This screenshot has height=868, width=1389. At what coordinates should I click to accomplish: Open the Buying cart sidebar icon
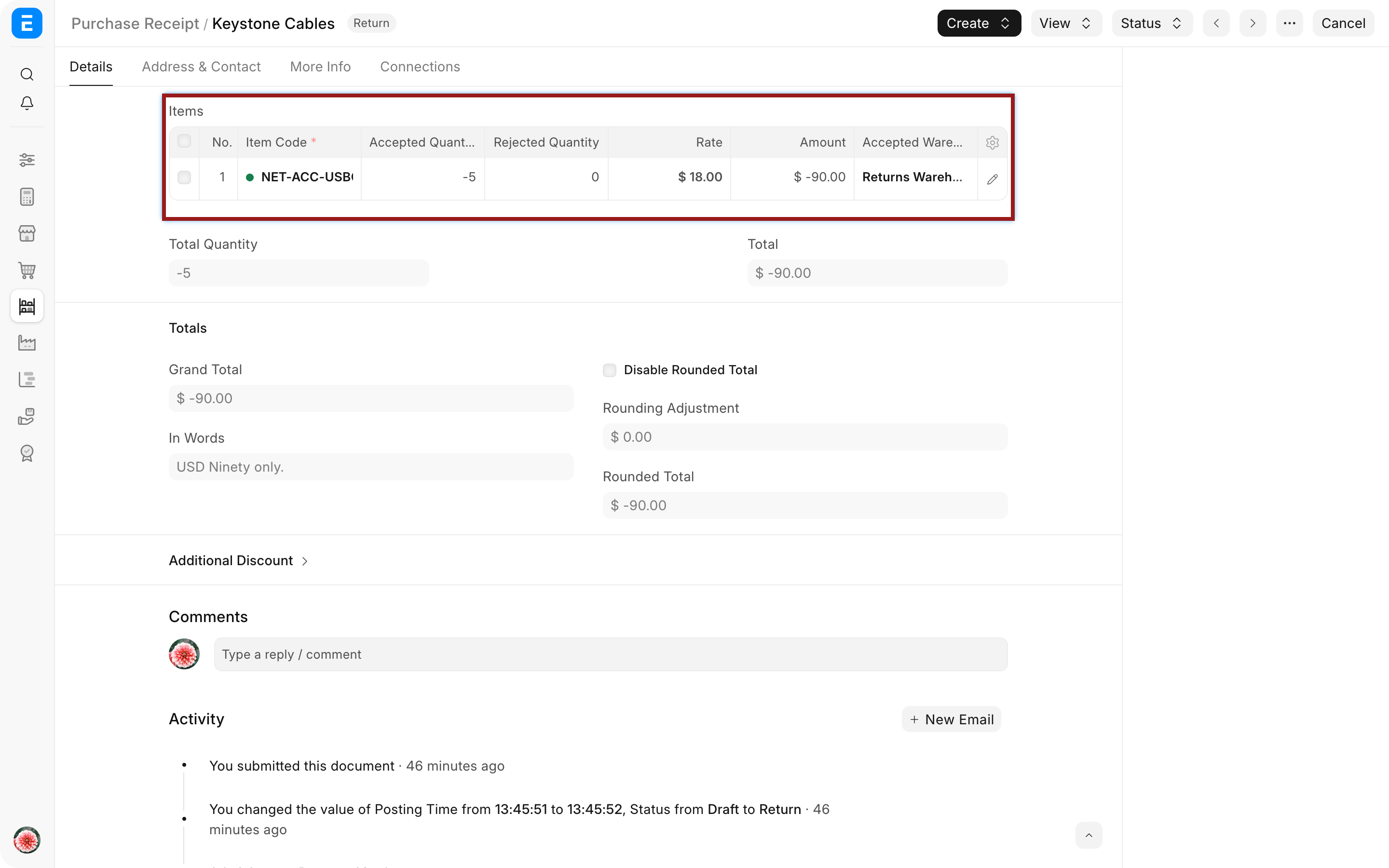pyautogui.click(x=27, y=270)
